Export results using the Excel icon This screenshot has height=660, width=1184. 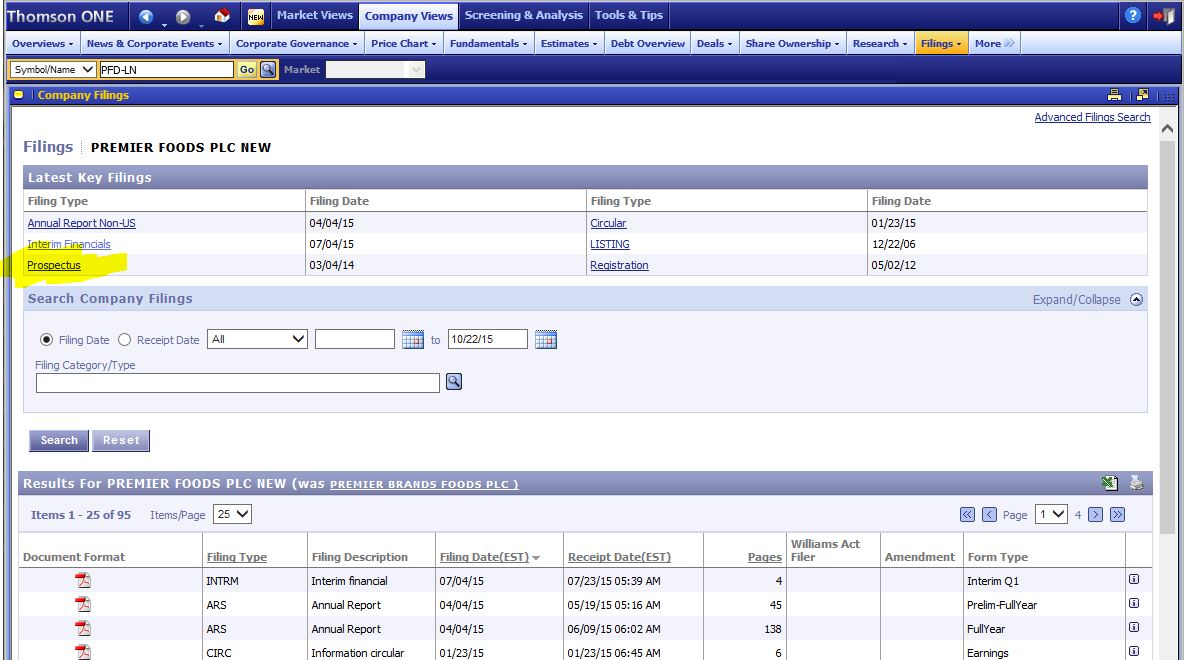click(1110, 484)
